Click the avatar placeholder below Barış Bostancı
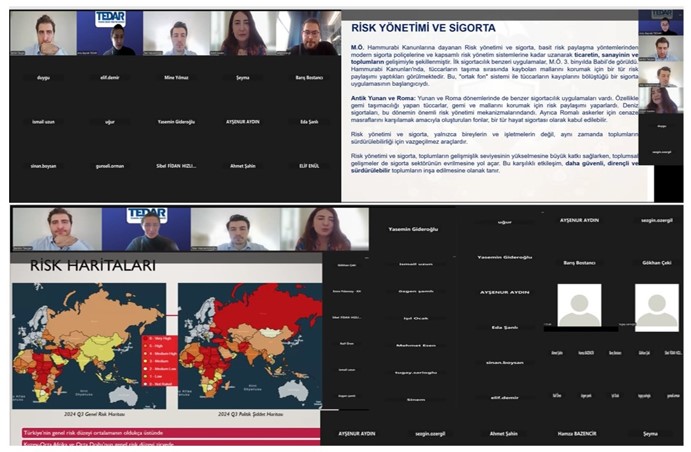Viewport: 691px width, 452px height. click(x=579, y=305)
